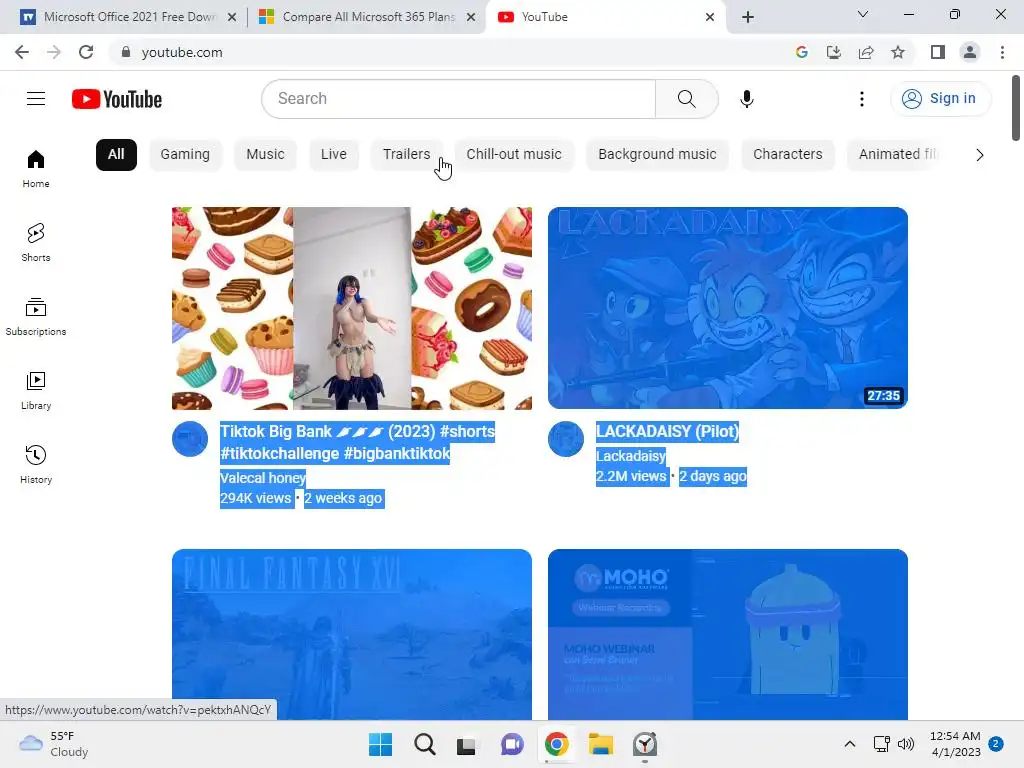Viewport: 1024px width, 768px height.
Task: Reload the page with refresh icon
Action: [x=86, y=52]
